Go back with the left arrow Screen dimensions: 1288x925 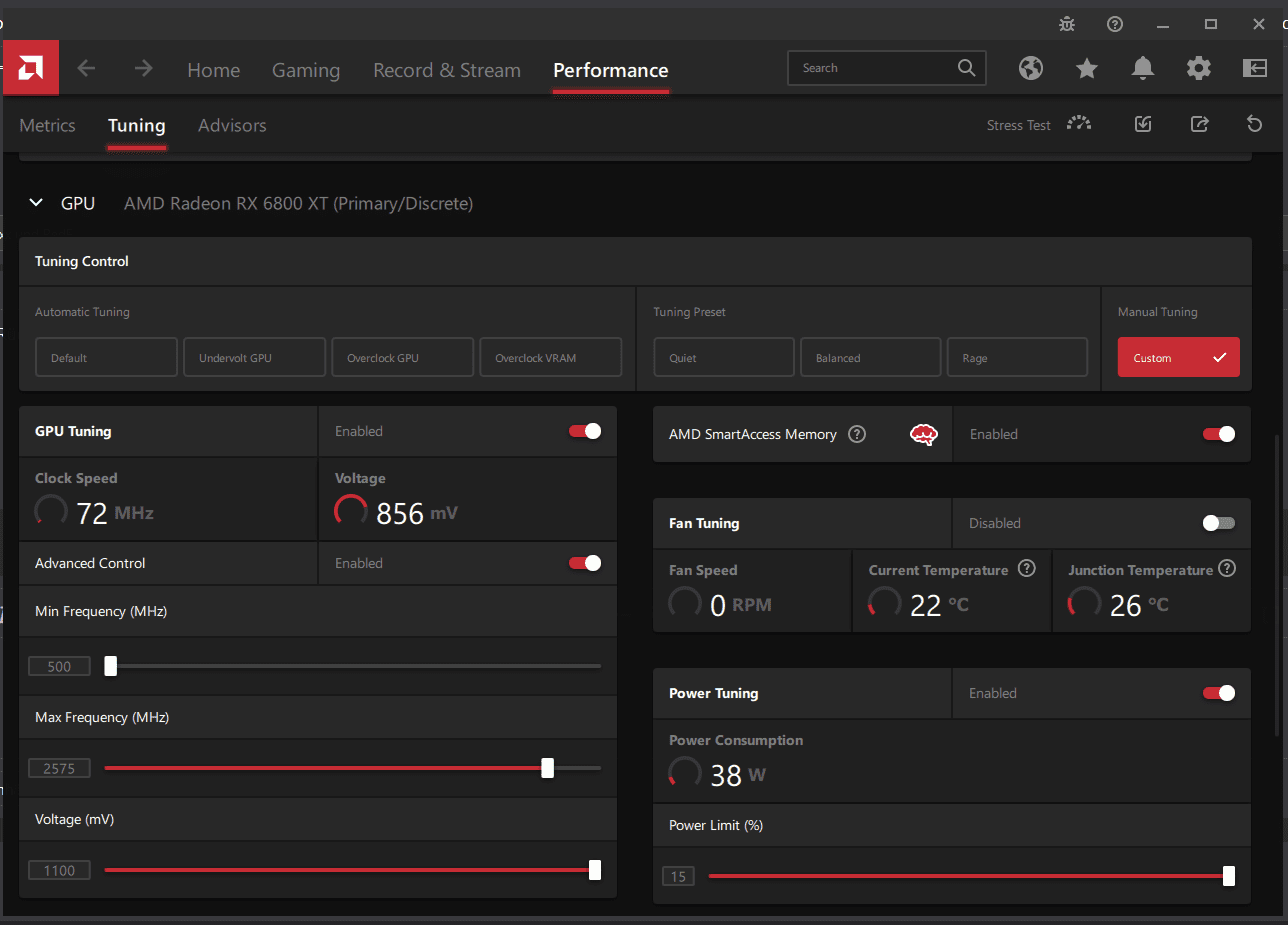pyautogui.click(x=87, y=68)
